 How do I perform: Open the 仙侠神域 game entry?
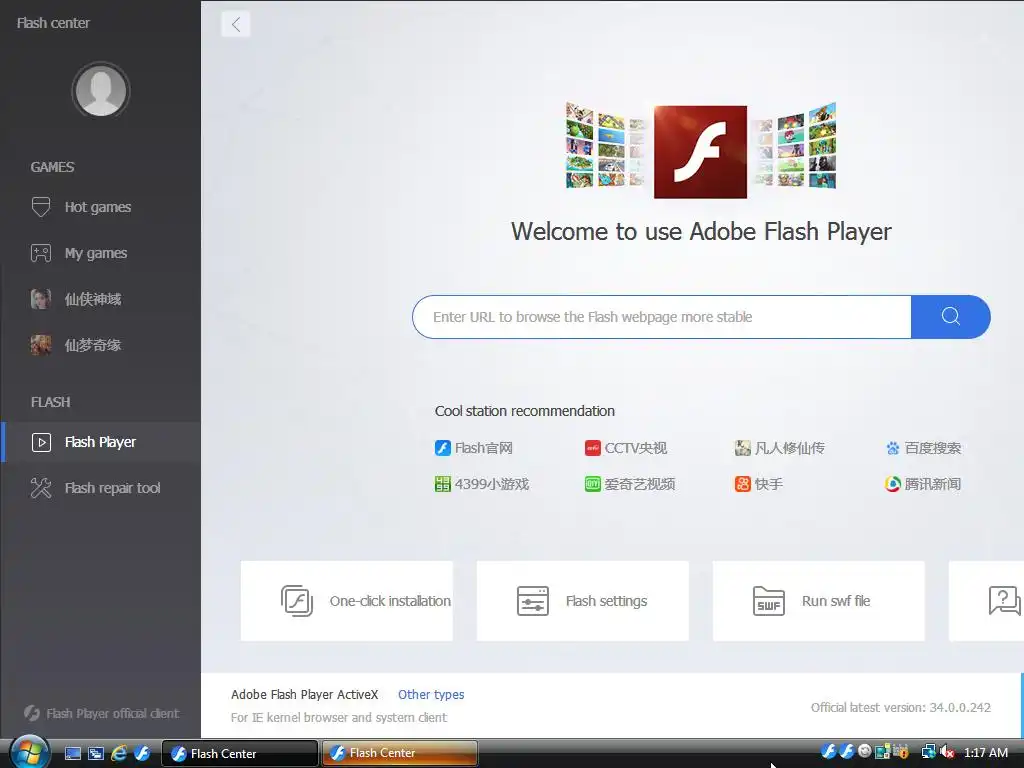click(x=101, y=299)
